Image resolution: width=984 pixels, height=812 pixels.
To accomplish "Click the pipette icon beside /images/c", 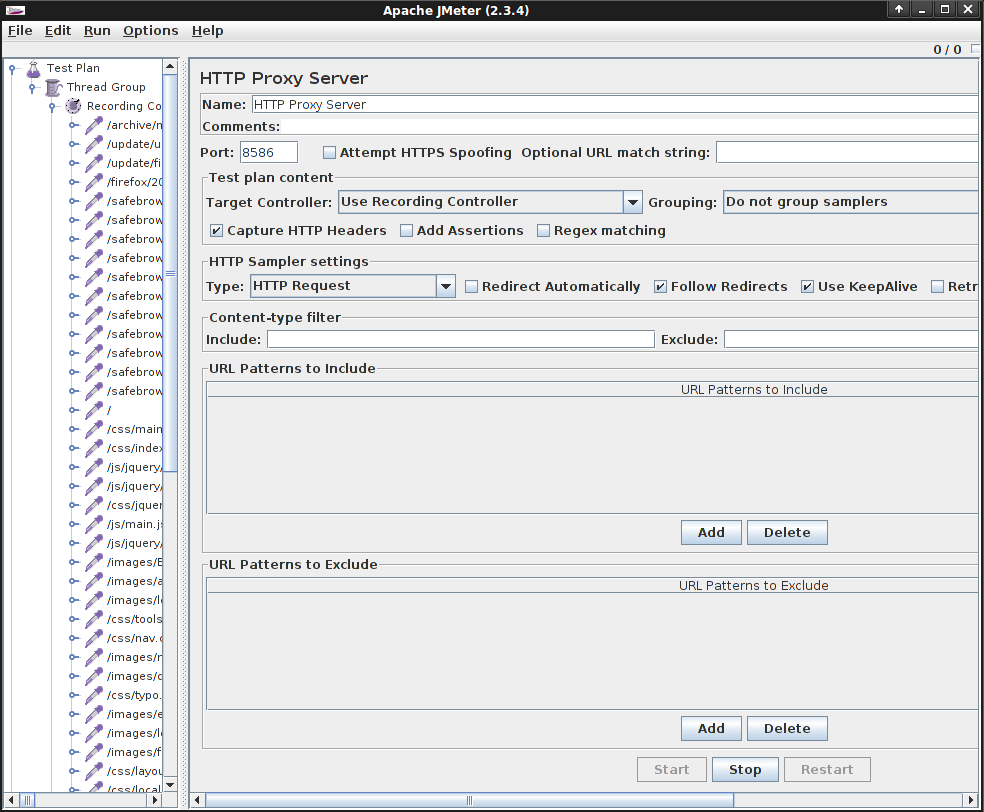I will coord(94,676).
